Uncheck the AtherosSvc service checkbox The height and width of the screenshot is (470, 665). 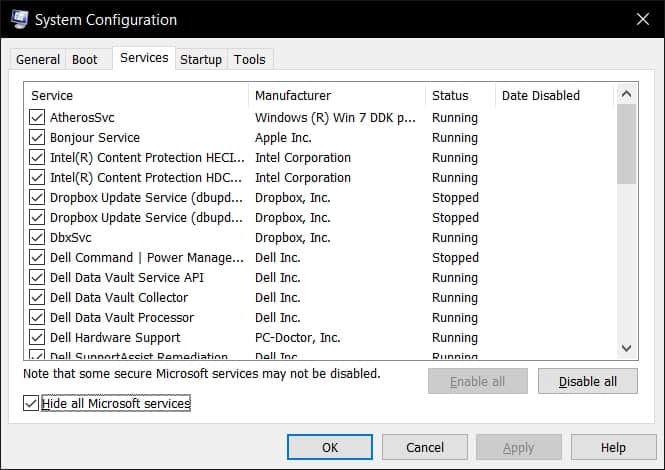click(37, 117)
